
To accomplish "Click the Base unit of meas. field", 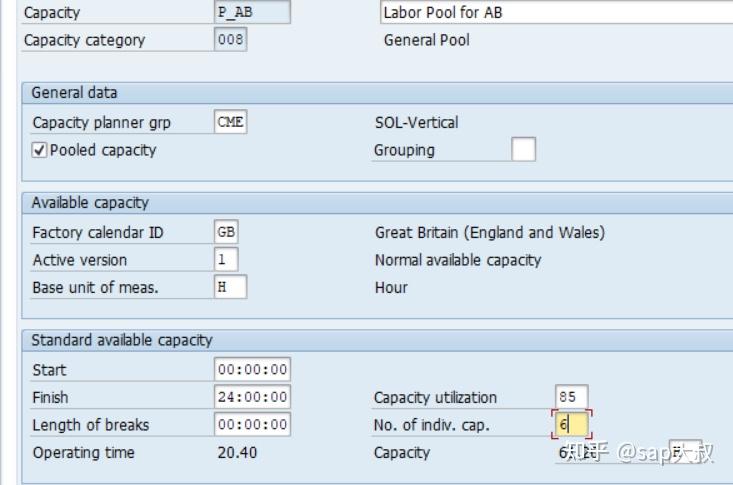I will pyautogui.click(x=230, y=287).
